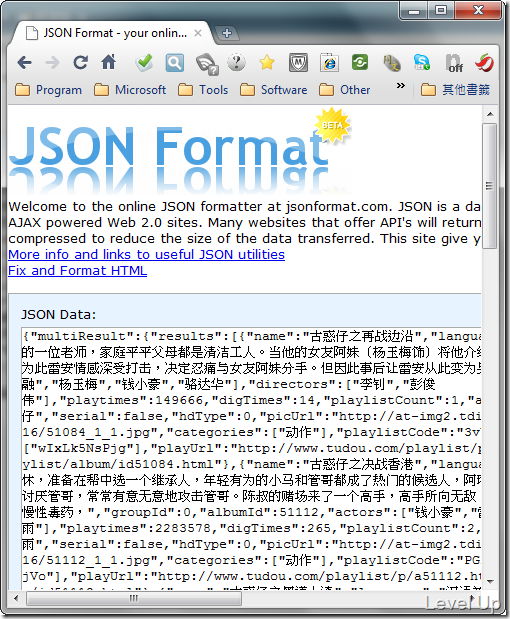This screenshot has height=619, width=510.
Task: Open the Software bookmarks folder
Action: click(274, 90)
